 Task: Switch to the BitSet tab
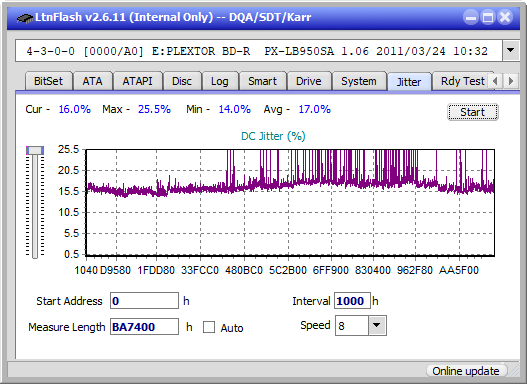[48, 81]
